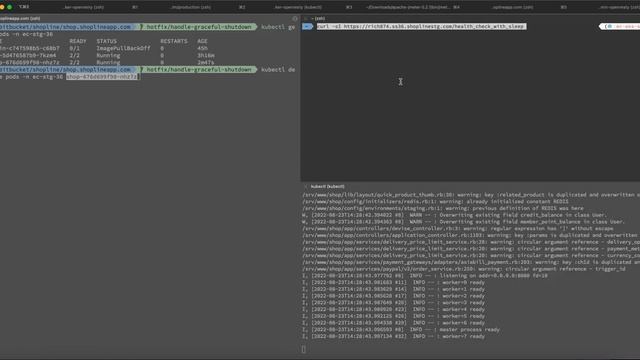Click the first bitbucket/shopline path prompt segment
This screenshot has height=360, width=640.
pos(68,27)
